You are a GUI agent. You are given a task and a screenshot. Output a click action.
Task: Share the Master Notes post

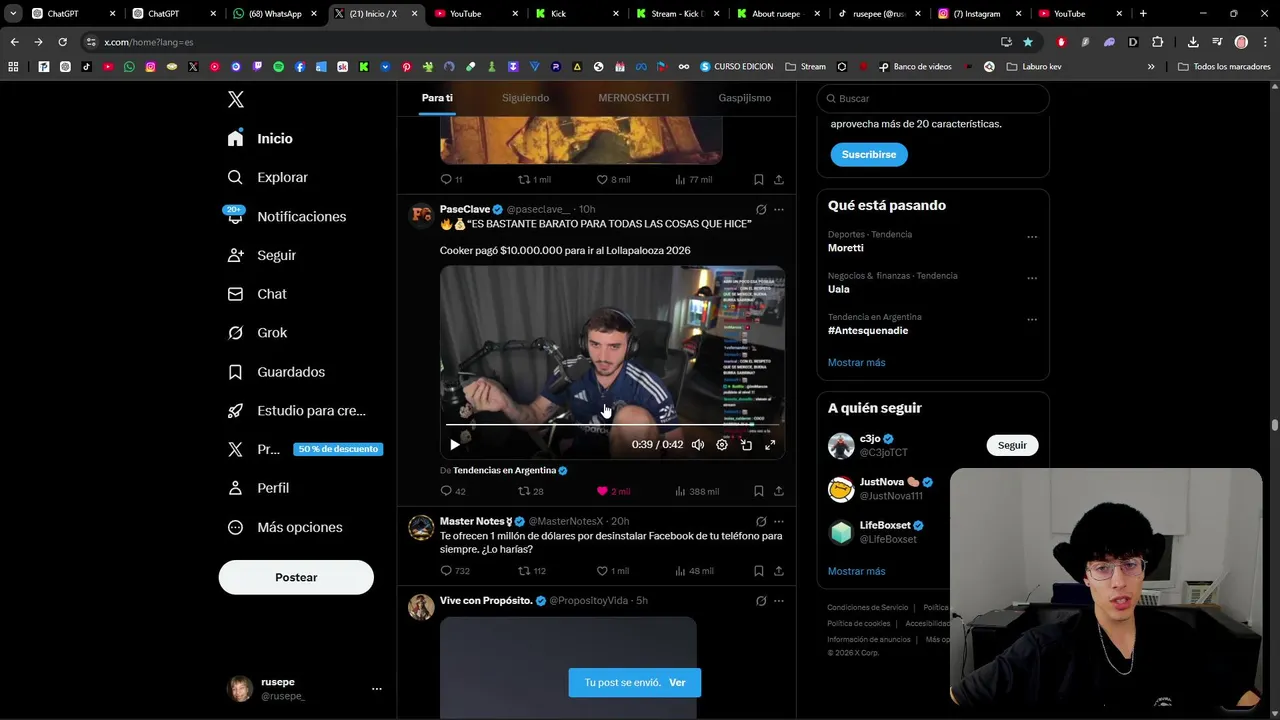pyautogui.click(x=779, y=571)
